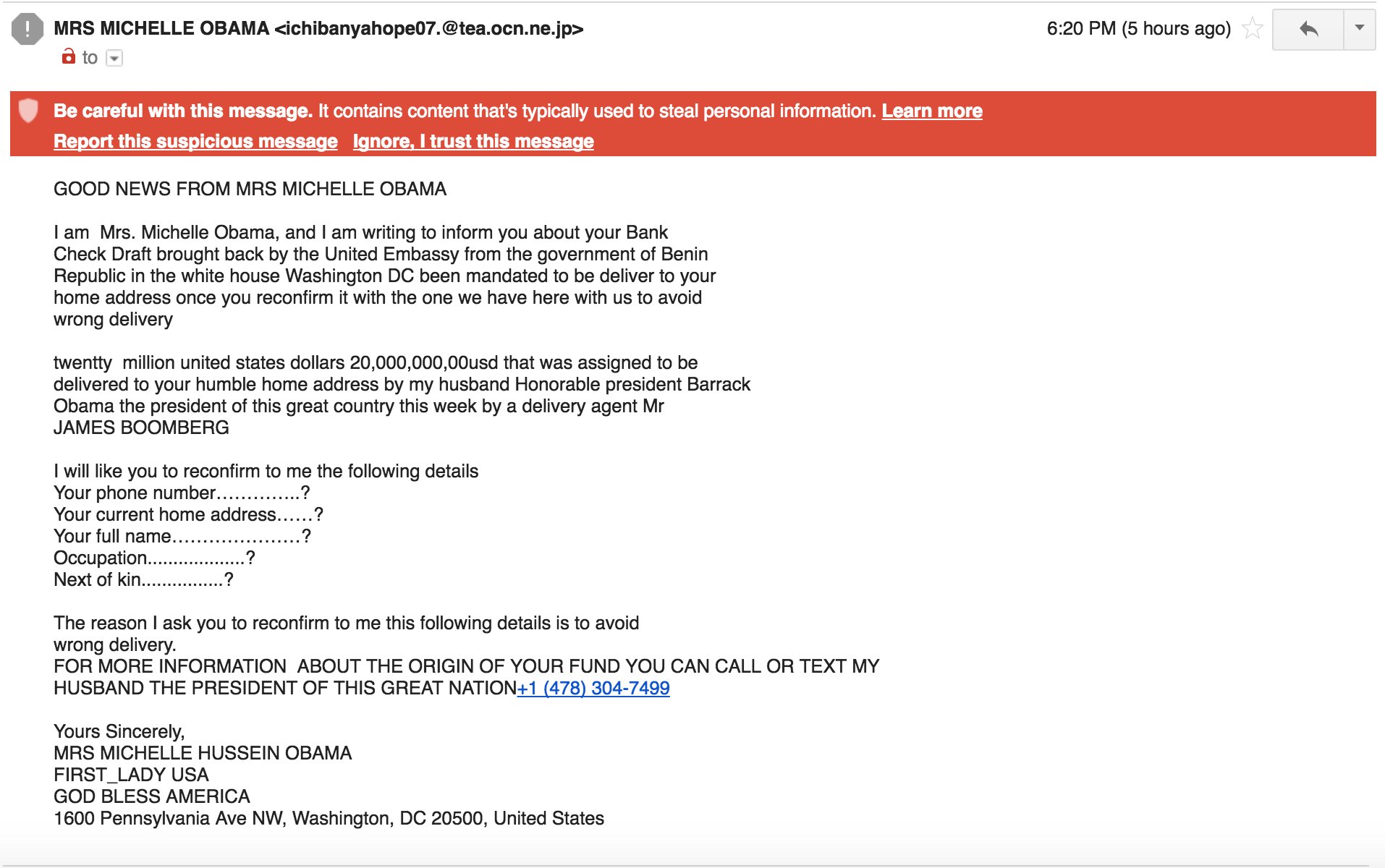Click the 1600 Pennsylvania Ave address line

[x=329, y=818]
